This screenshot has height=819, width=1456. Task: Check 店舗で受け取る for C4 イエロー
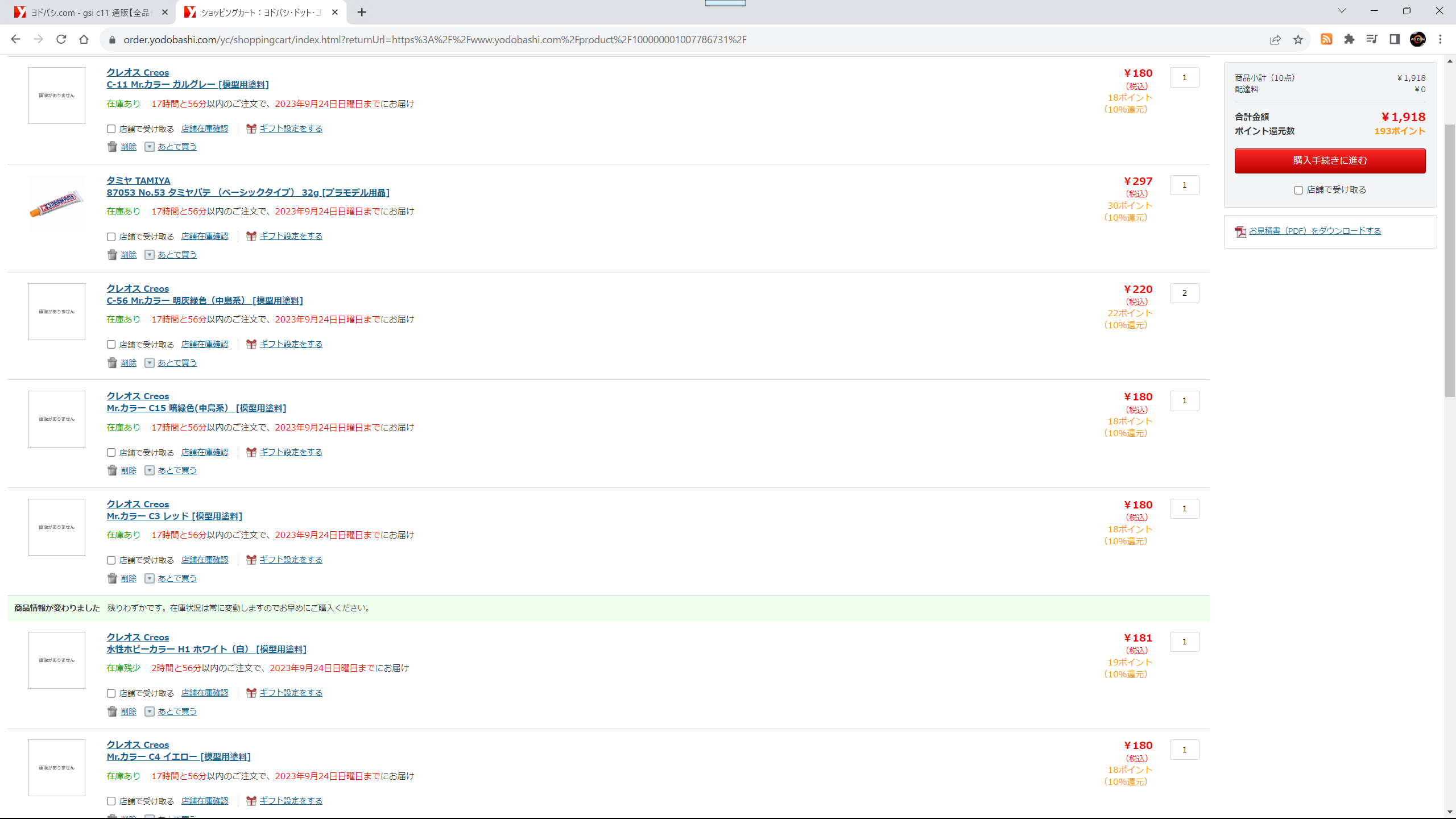click(111, 801)
